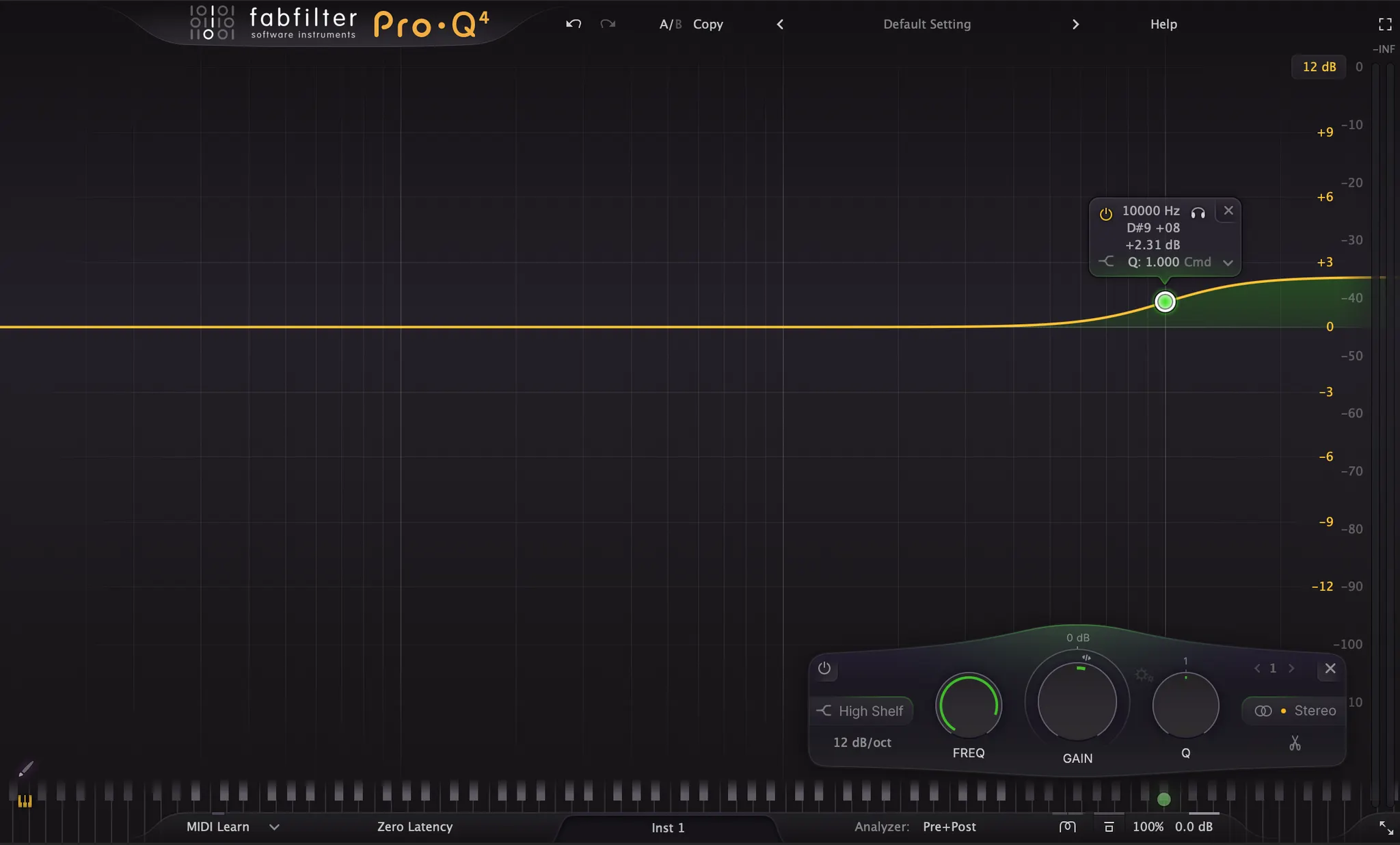Image resolution: width=1400 pixels, height=845 pixels.
Task: Click the redo arrow icon
Action: (608, 24)
